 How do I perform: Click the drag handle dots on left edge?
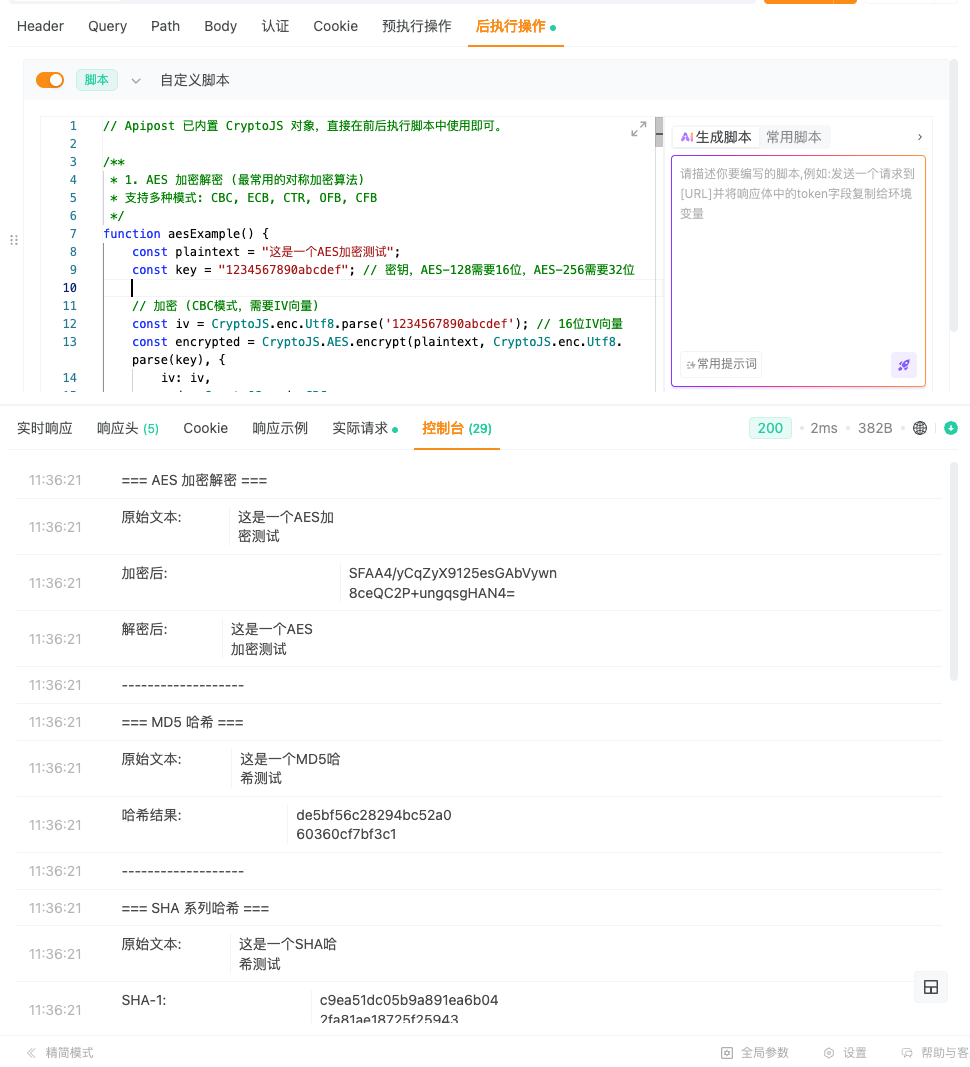pos(14,240)
